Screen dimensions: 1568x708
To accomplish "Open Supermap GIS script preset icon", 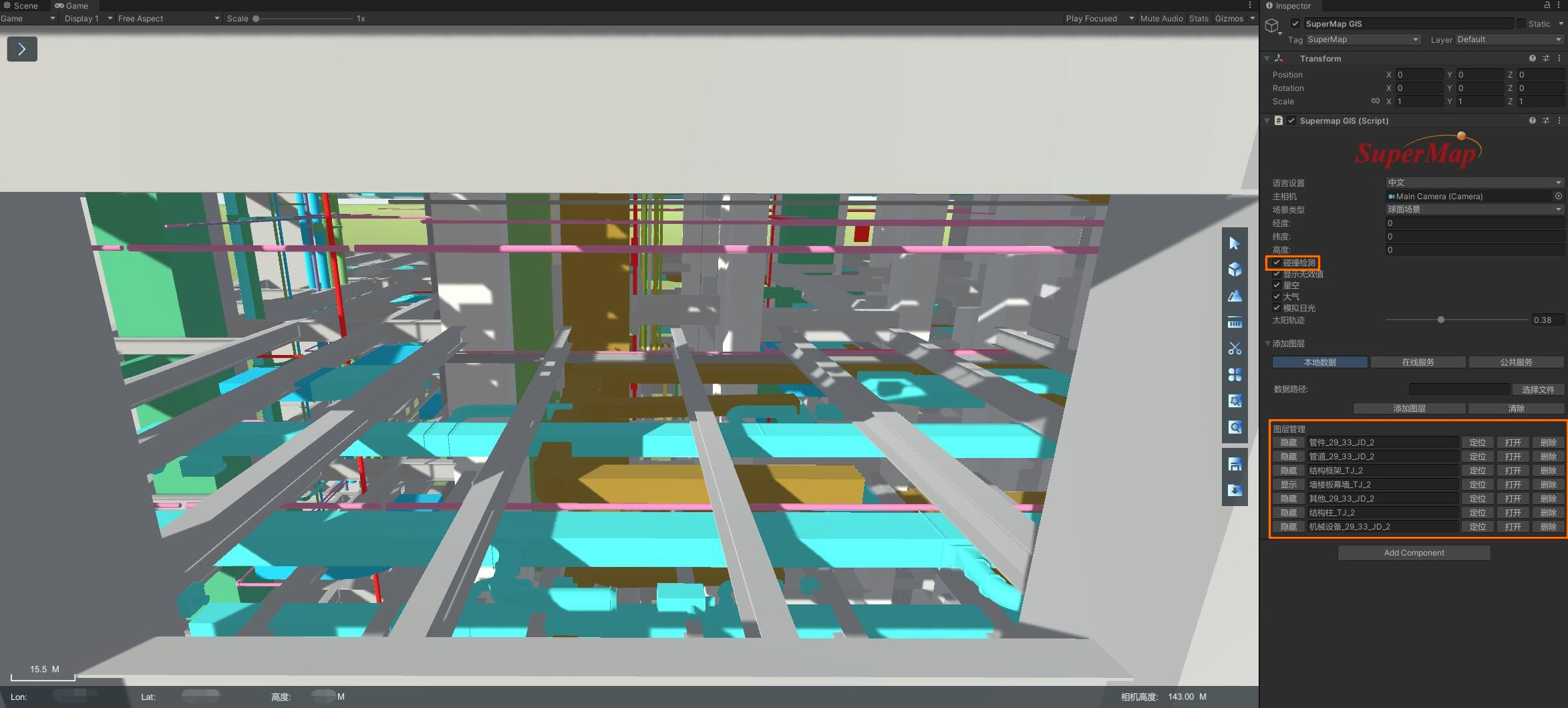I will coord(1545,121).
